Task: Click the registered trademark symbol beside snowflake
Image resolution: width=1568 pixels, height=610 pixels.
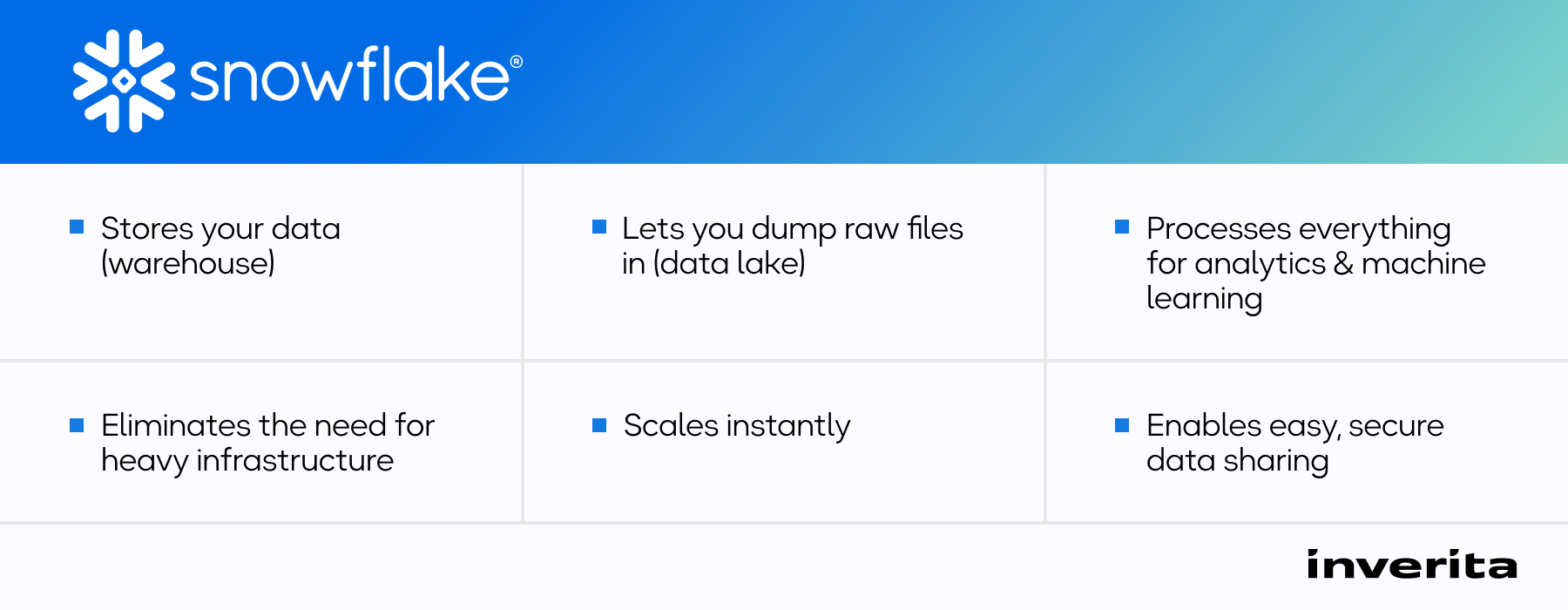Action: 517,62
